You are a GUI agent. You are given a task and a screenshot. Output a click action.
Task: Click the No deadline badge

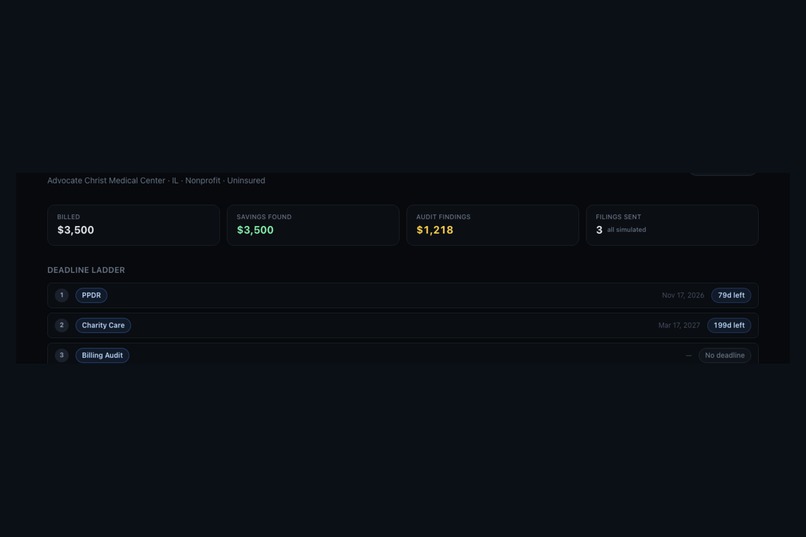[724, 355]
